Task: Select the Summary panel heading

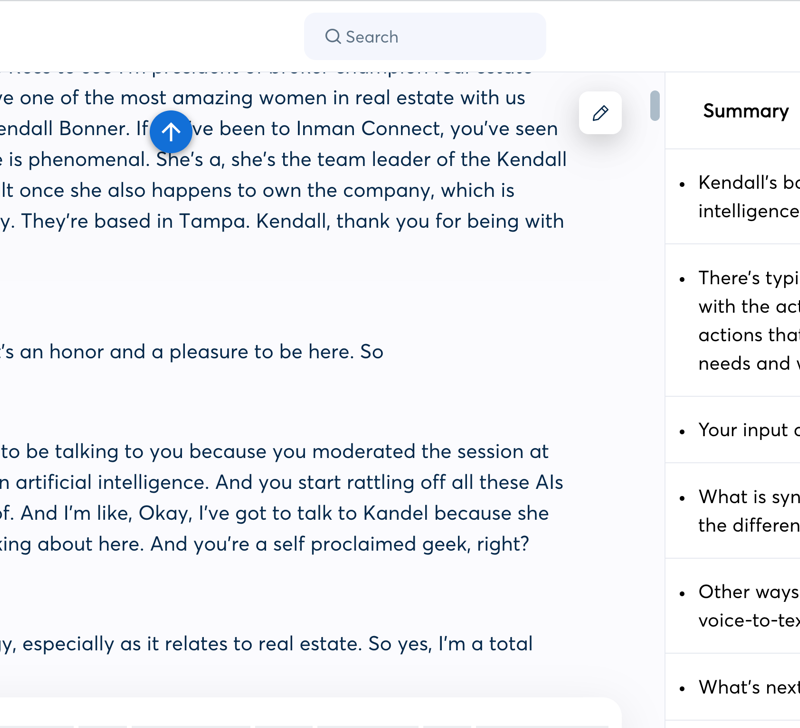Action: click(745, 111)
